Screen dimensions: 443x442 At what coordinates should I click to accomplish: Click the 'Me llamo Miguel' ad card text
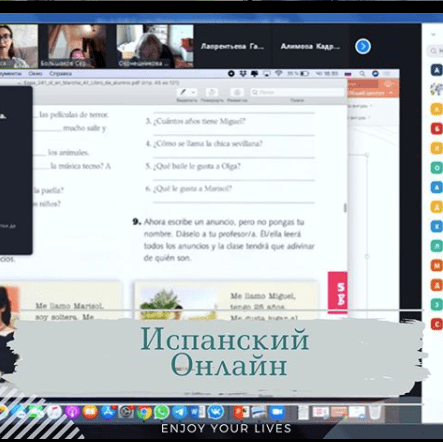(264, 307)
